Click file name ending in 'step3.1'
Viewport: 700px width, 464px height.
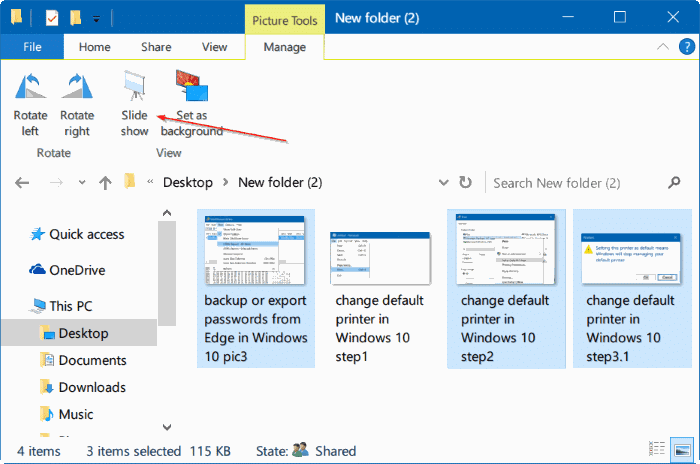[630, 328]
